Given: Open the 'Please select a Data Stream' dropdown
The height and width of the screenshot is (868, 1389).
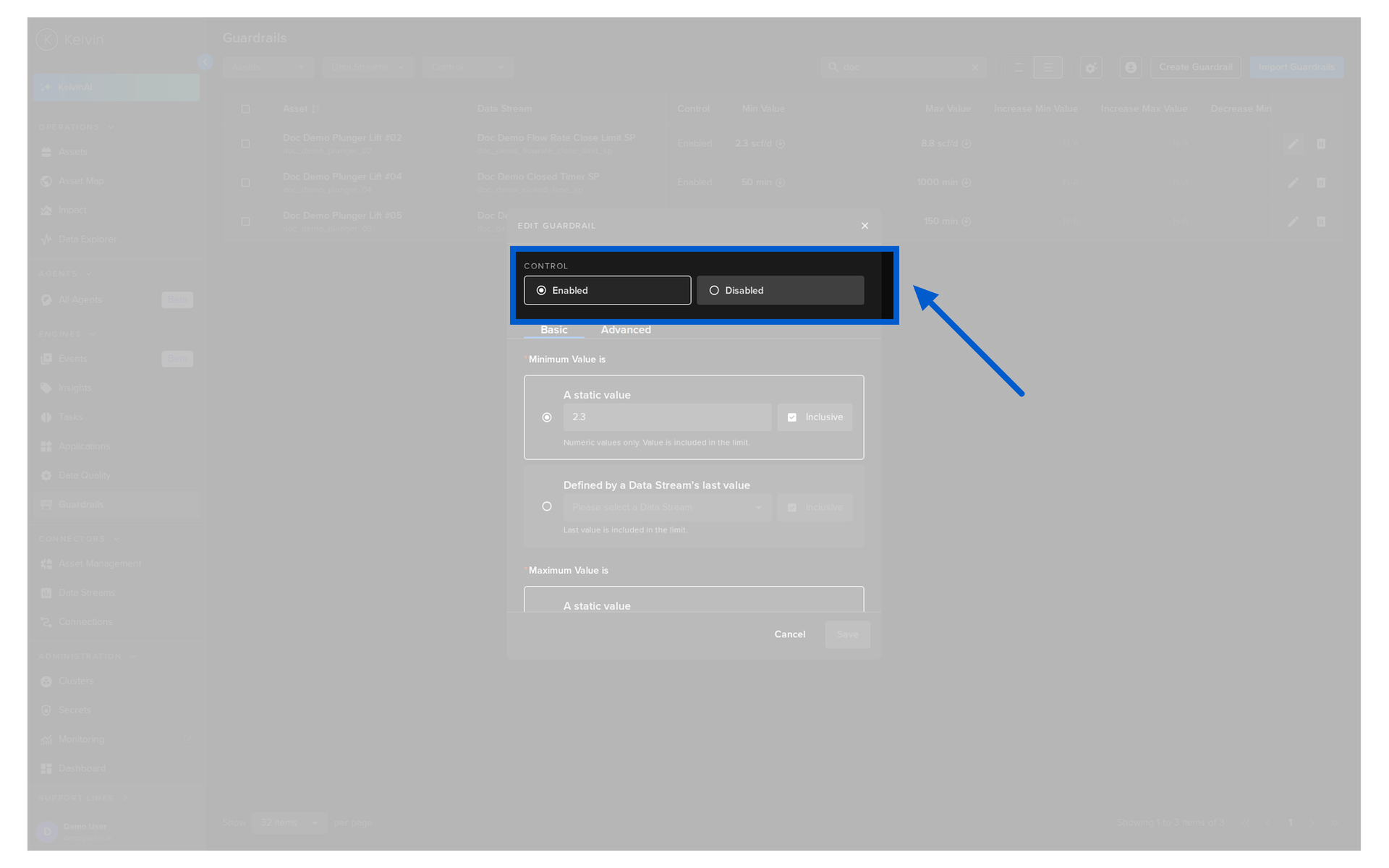Looking at the screenshot, I should coord(667,507).
